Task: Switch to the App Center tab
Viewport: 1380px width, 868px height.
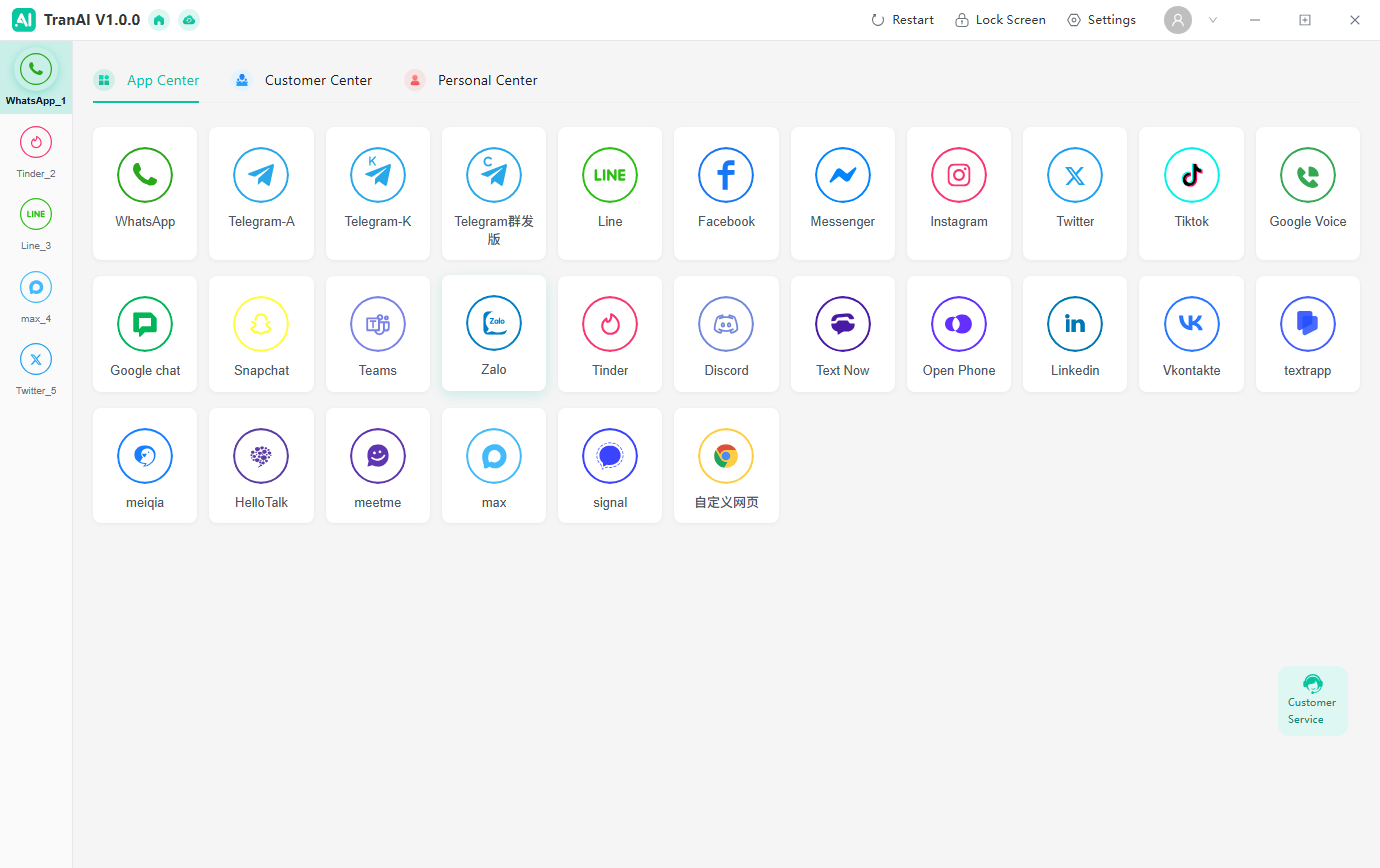Action: coord(146,80)
